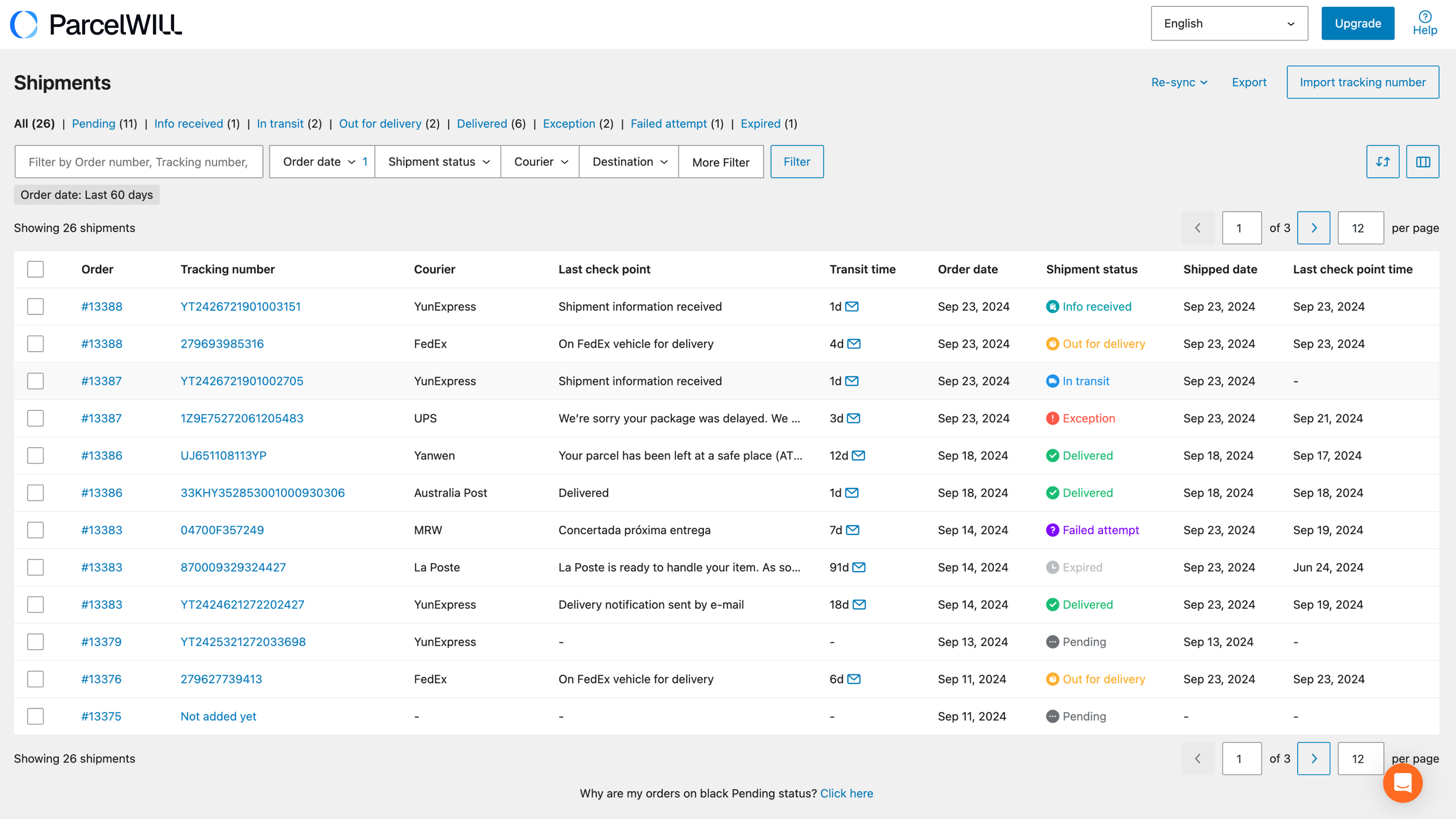
Task: Check the box for tracking 279693985316
Action: [35, 344]
